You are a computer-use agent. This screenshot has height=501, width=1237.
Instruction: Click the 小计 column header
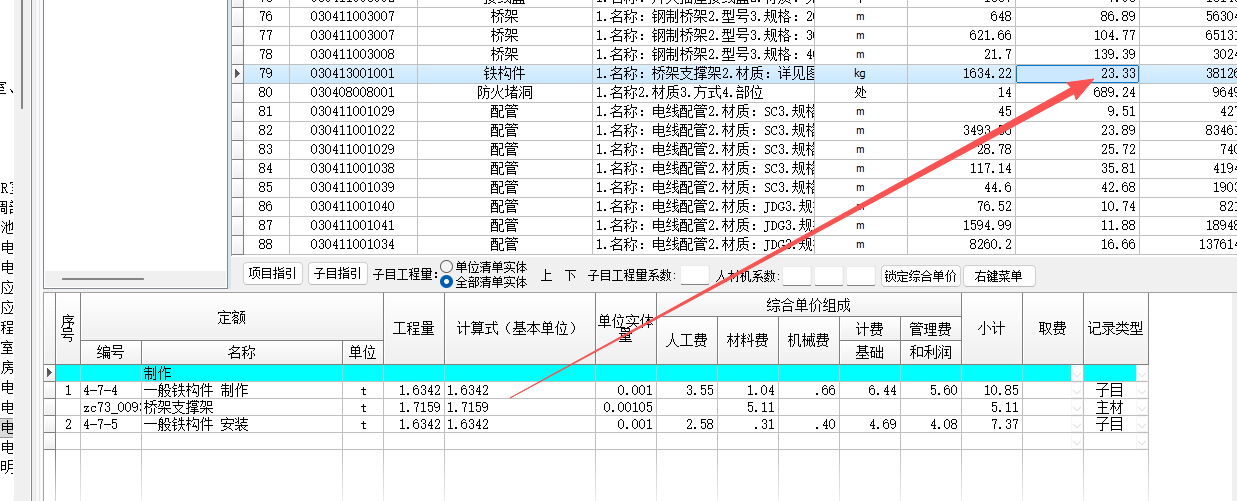point(992,328)
